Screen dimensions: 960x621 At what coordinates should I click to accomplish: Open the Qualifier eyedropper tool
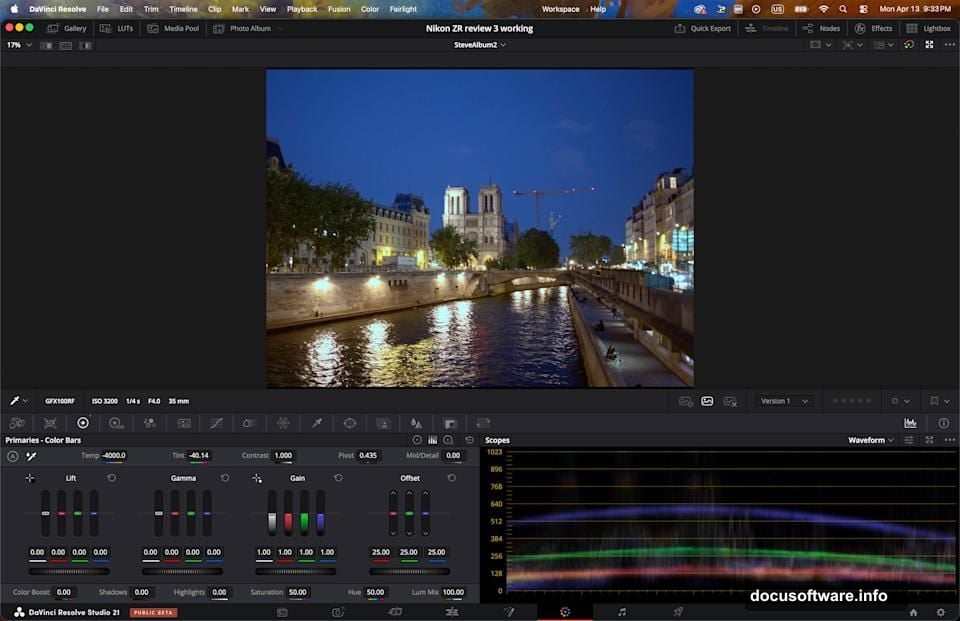[318, 422]
